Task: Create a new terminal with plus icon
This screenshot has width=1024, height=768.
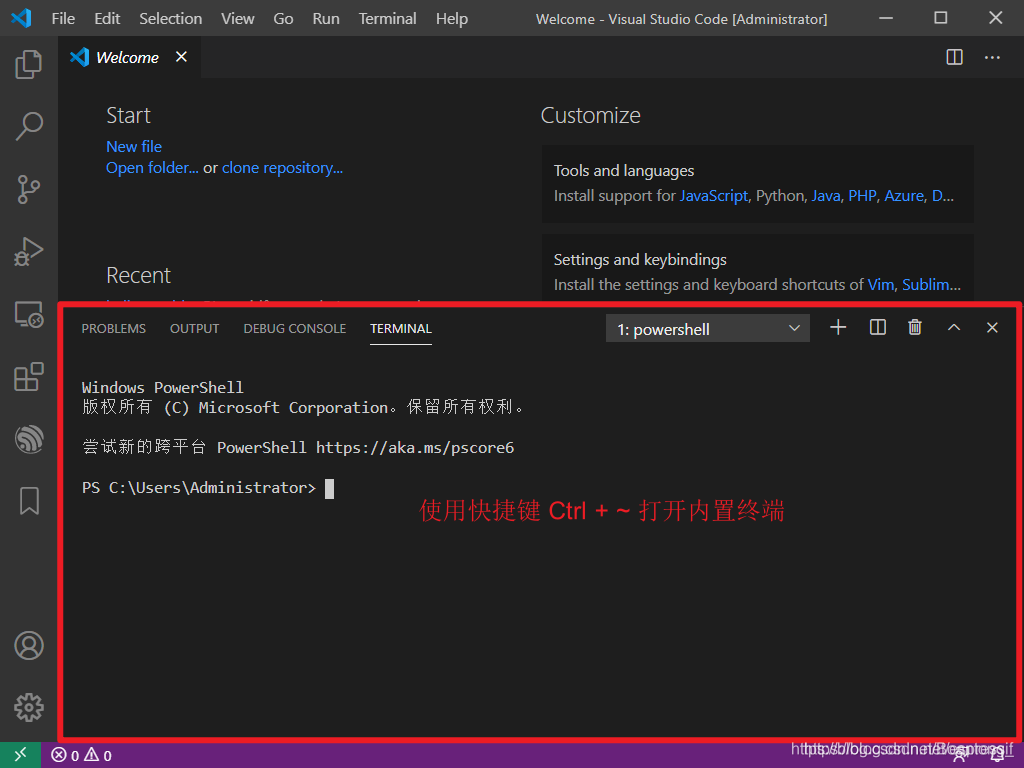Action: coord(838,328)
